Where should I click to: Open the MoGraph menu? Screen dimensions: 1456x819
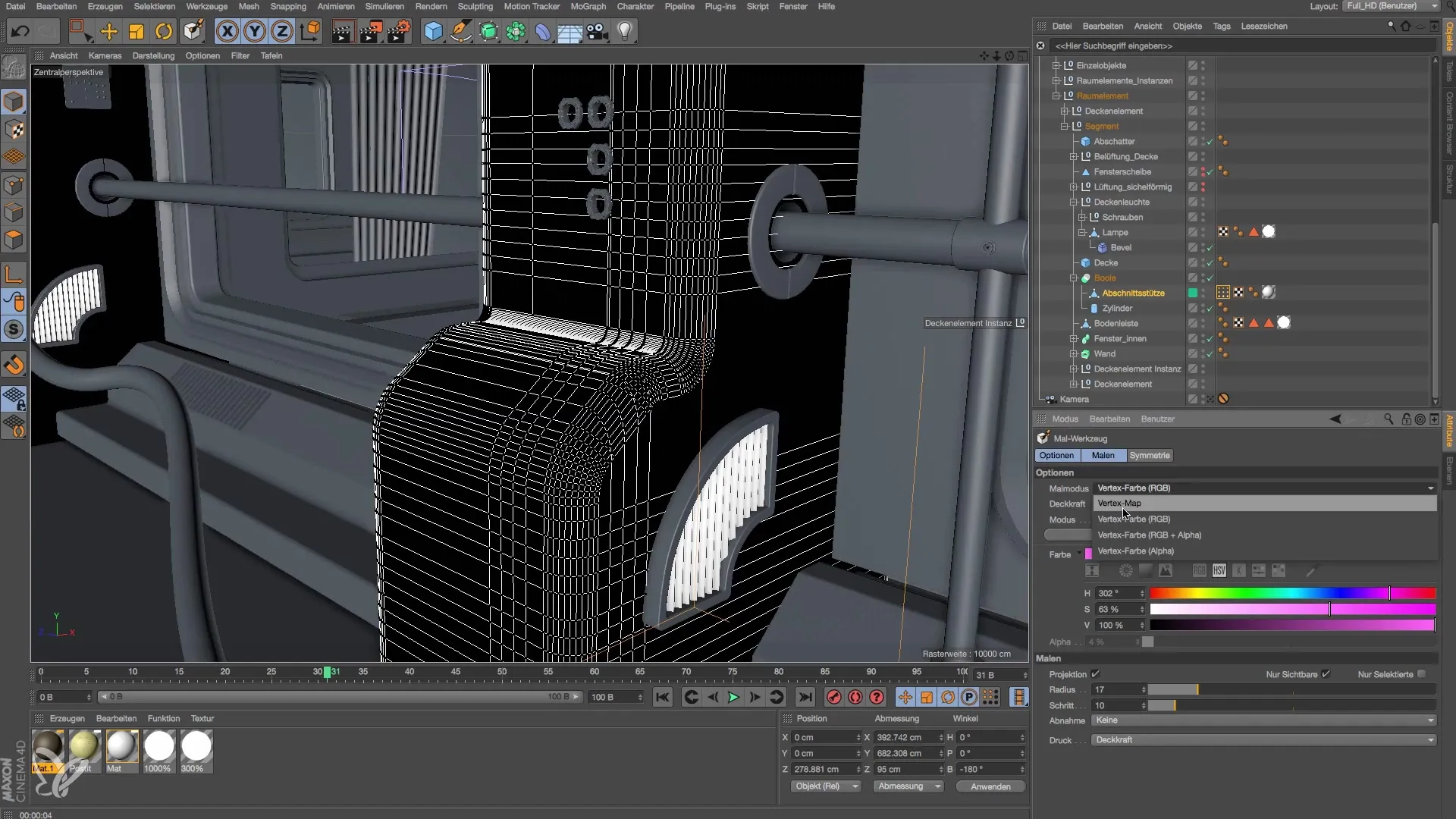pos(588,6)
